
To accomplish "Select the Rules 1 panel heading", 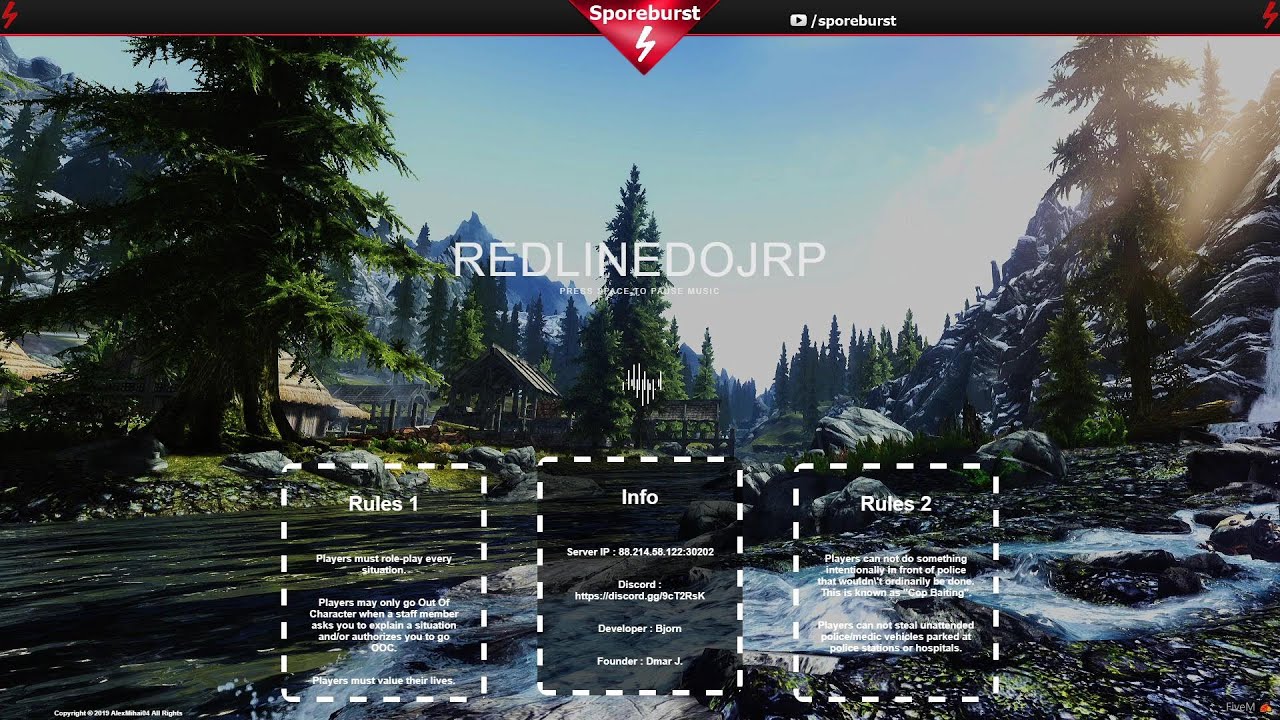I will (383, 504).
